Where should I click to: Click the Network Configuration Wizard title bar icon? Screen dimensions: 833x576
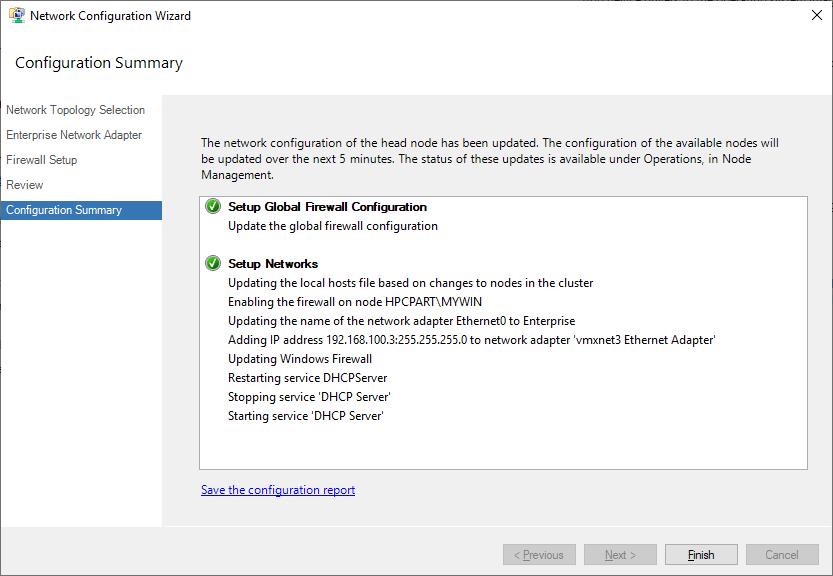click(15, 15)
